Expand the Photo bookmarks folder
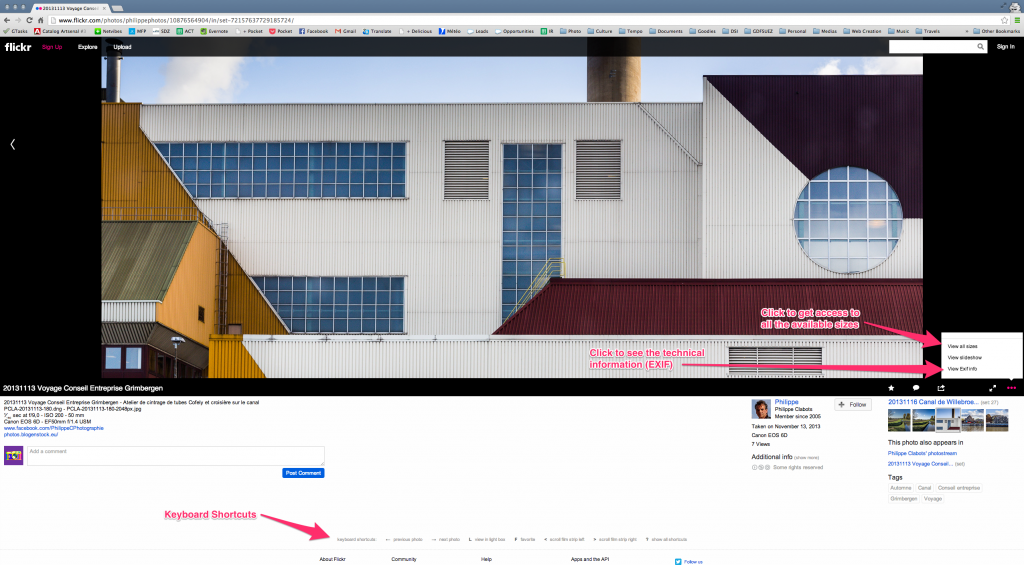 [x=570, y=31]
